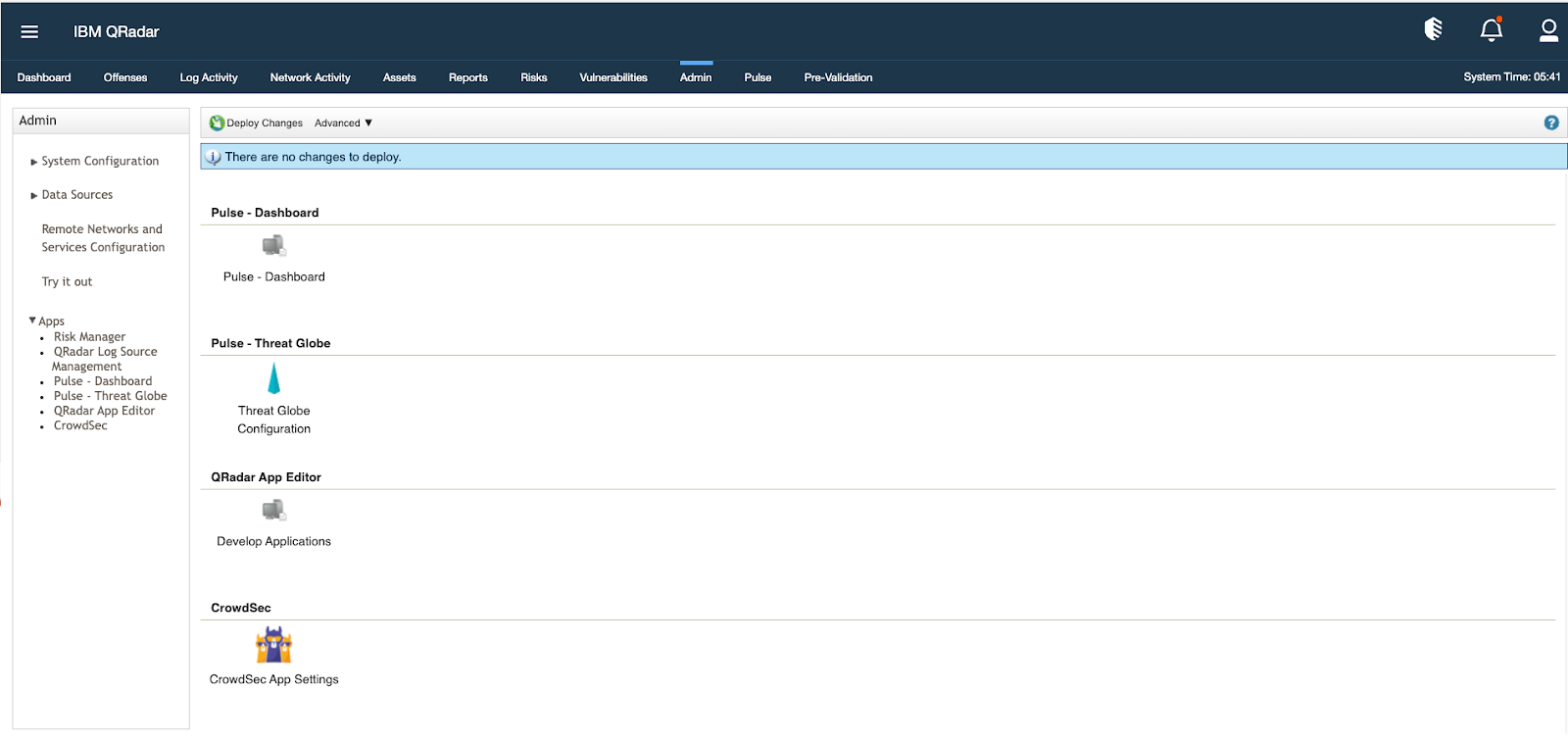
Task: Click the shield security icon in header
Action: (1433, 30)
